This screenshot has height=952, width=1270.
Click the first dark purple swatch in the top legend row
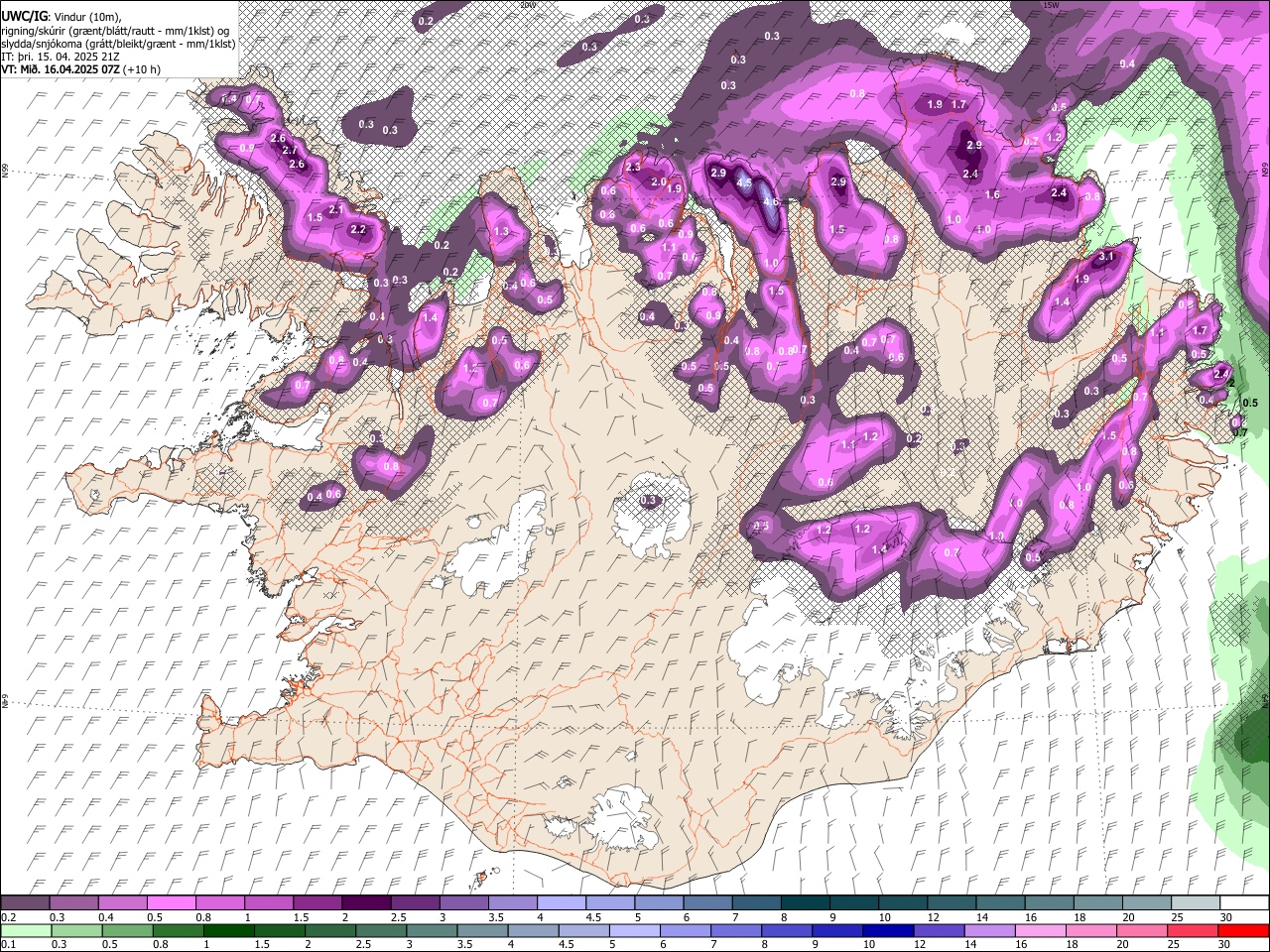(x=25, y=903)
